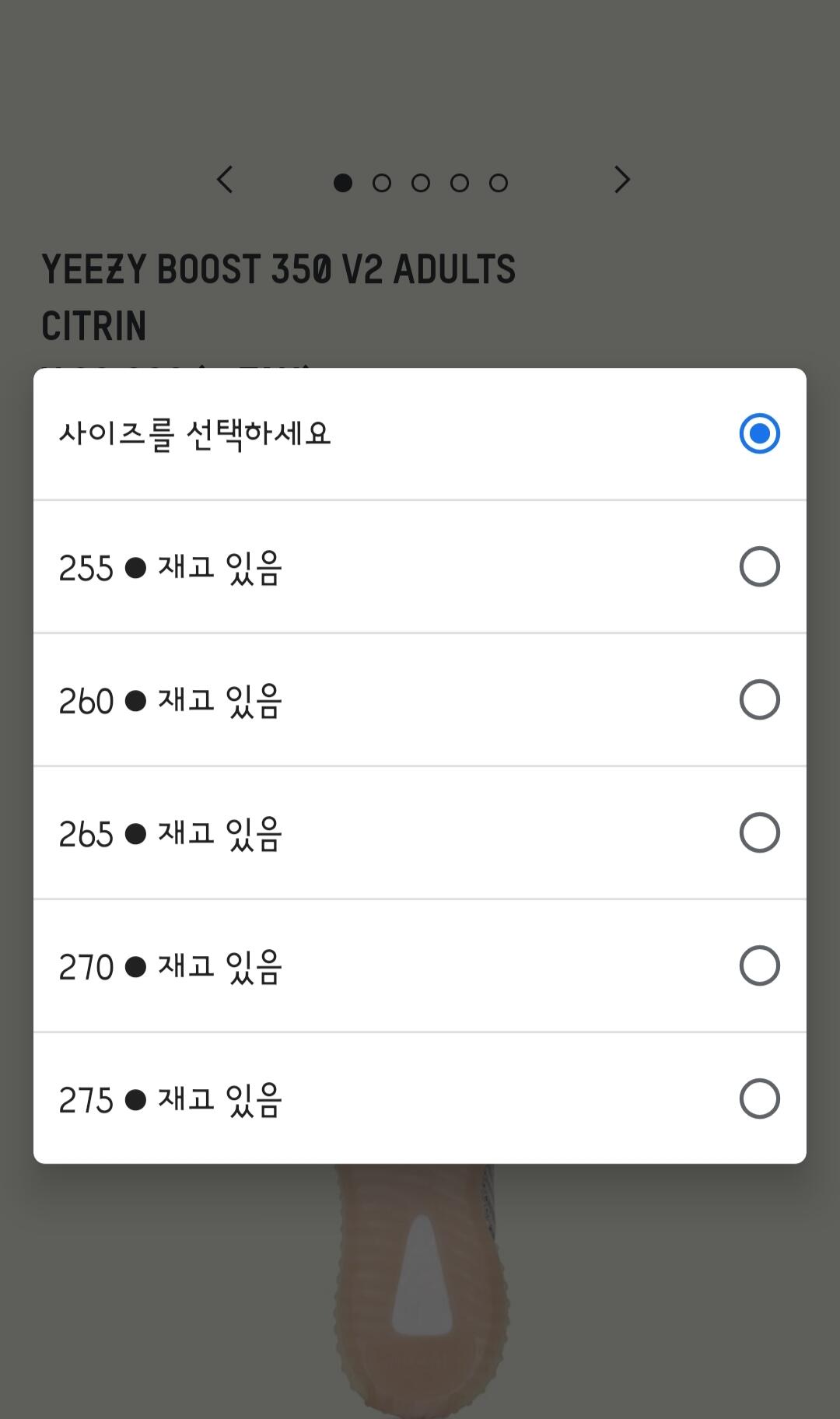
Task: Tap the 255 재고 있음 option text
Action: point(171,567)
